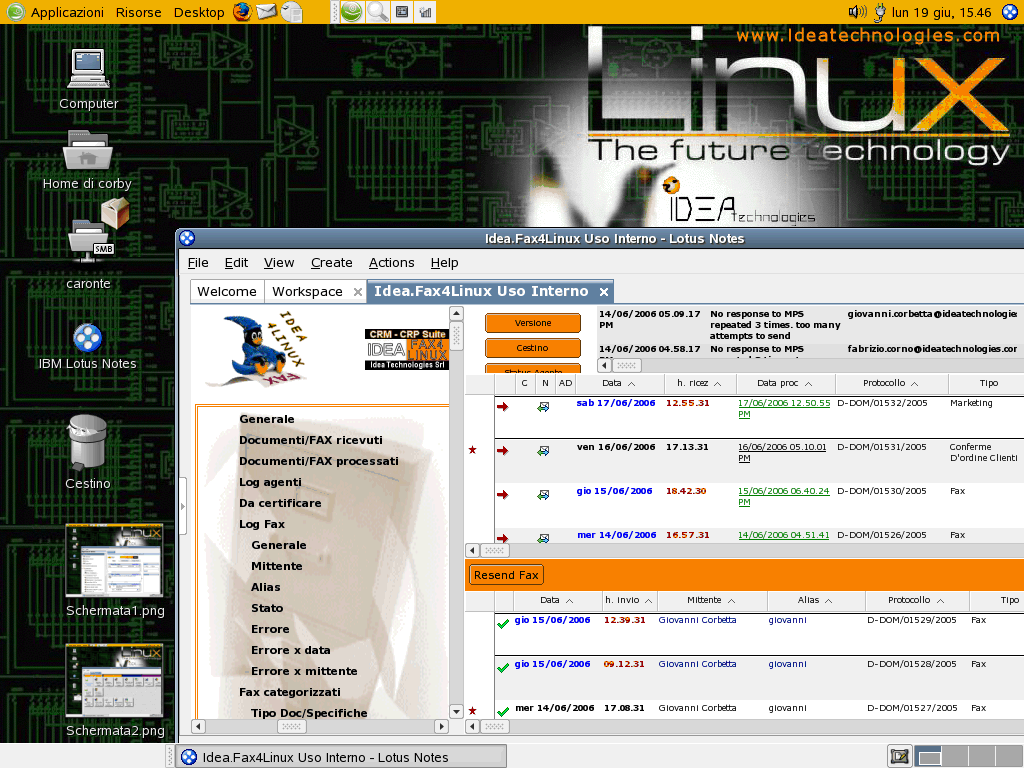The image size is (1024, 768).
Task: Open the Create menu
Action: coord(331,263)
